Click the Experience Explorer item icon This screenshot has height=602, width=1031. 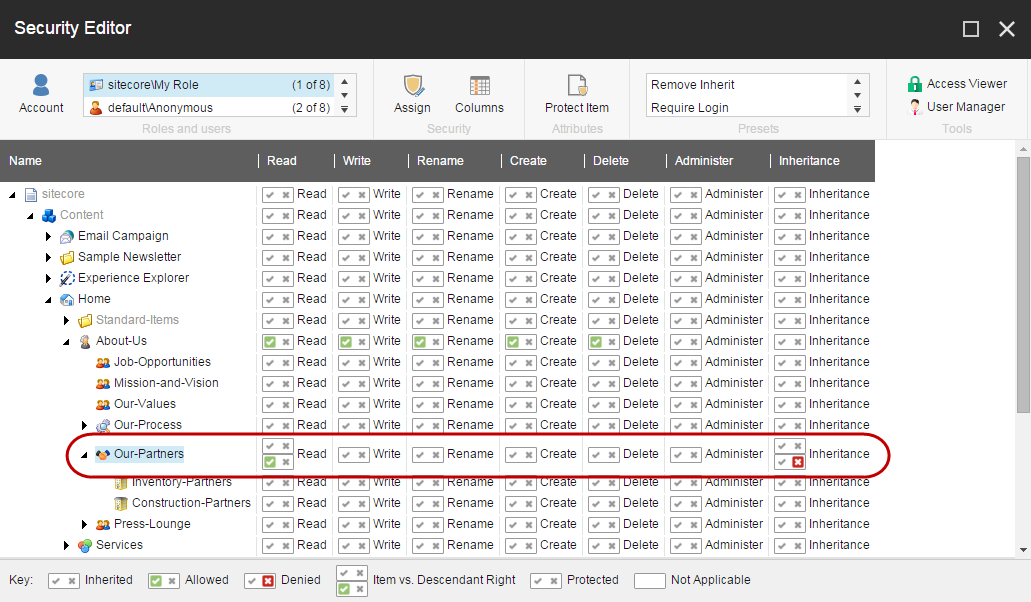(67, 279)
